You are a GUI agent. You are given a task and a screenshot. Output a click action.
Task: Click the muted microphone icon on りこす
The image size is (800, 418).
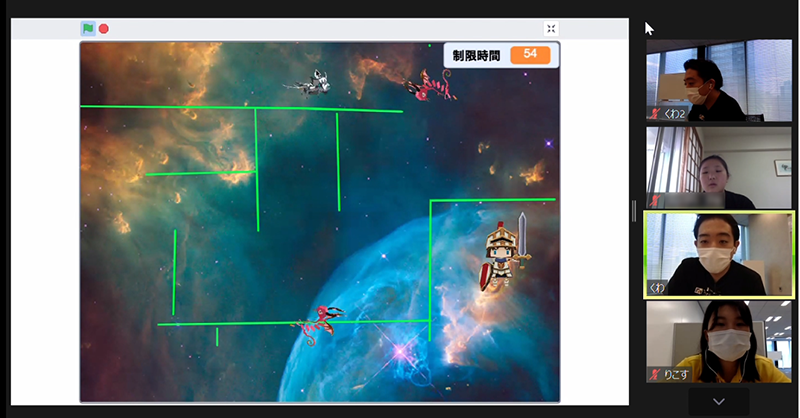(x=656, y=375)
